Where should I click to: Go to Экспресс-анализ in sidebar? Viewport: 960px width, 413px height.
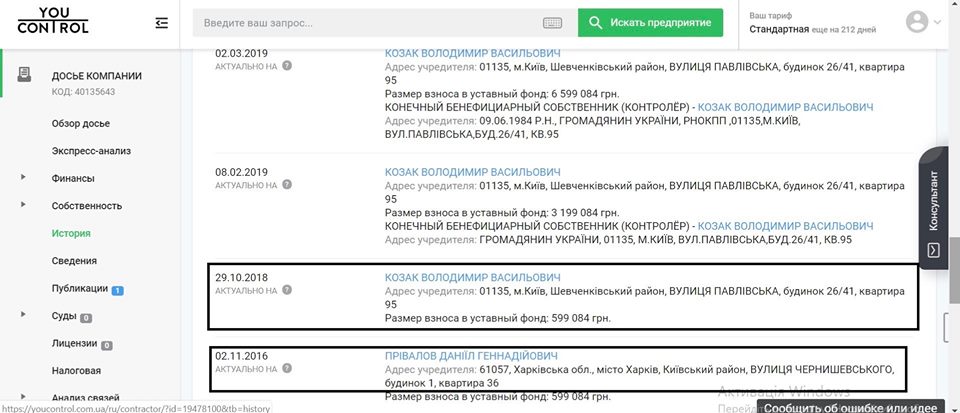click(91, 151)
